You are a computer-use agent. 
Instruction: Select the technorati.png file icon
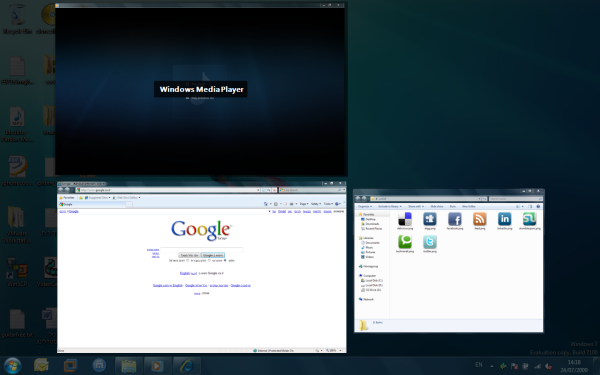click(x=404, y=243)
